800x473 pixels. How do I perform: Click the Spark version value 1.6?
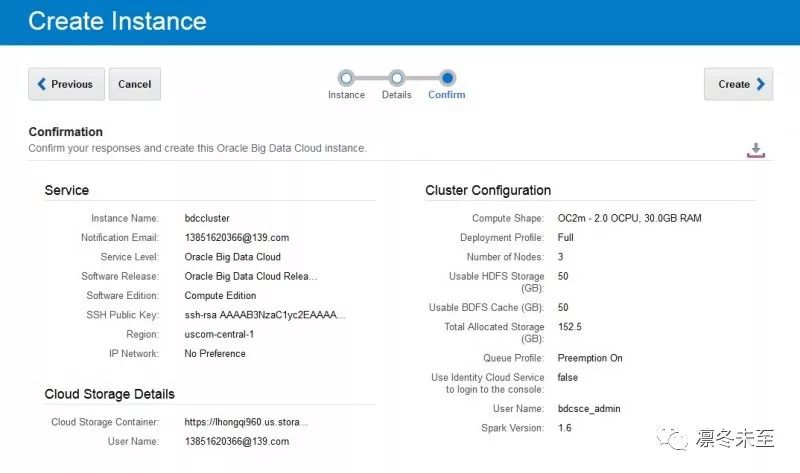point(565,428)
